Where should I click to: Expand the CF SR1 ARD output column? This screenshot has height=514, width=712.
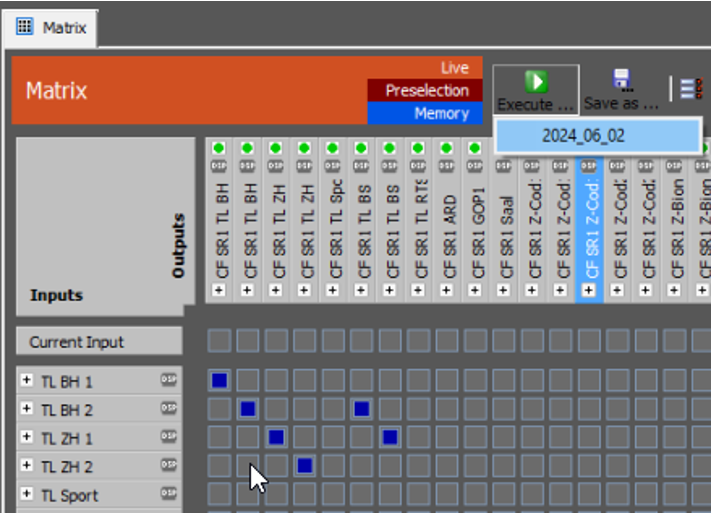pyautogui.click(x=446, y=290)
